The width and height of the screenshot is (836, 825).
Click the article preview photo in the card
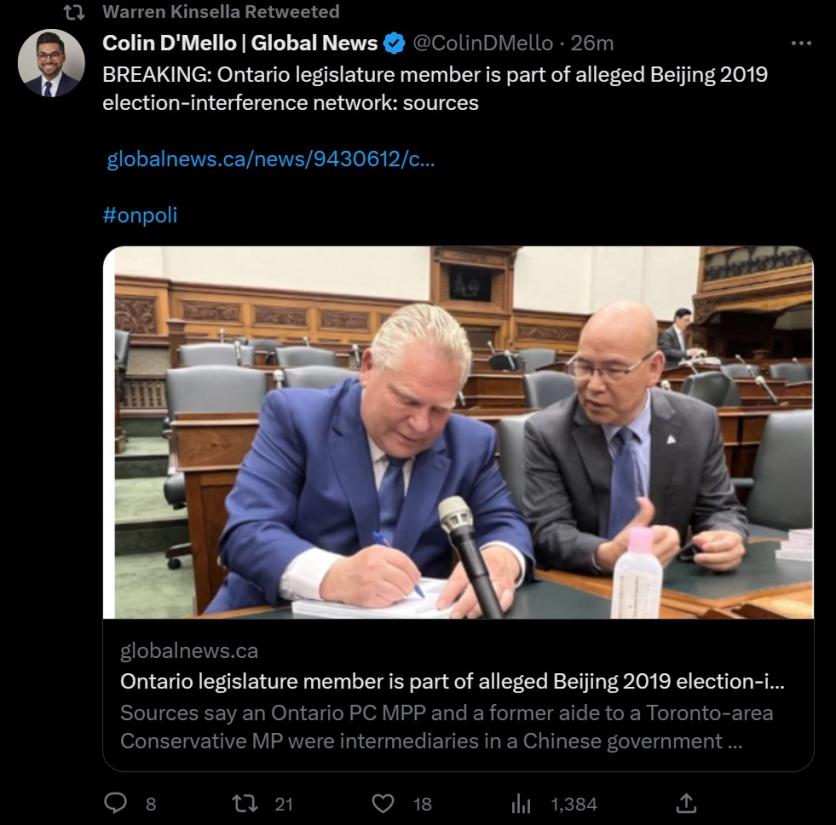[x=458, y=432]
